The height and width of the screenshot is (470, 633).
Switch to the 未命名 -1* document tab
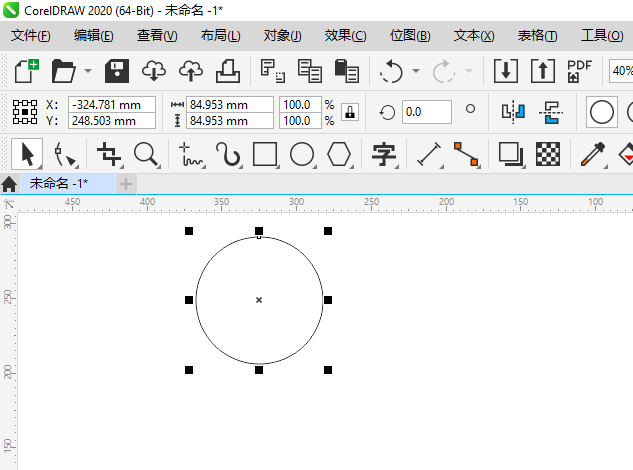point(67,184)
